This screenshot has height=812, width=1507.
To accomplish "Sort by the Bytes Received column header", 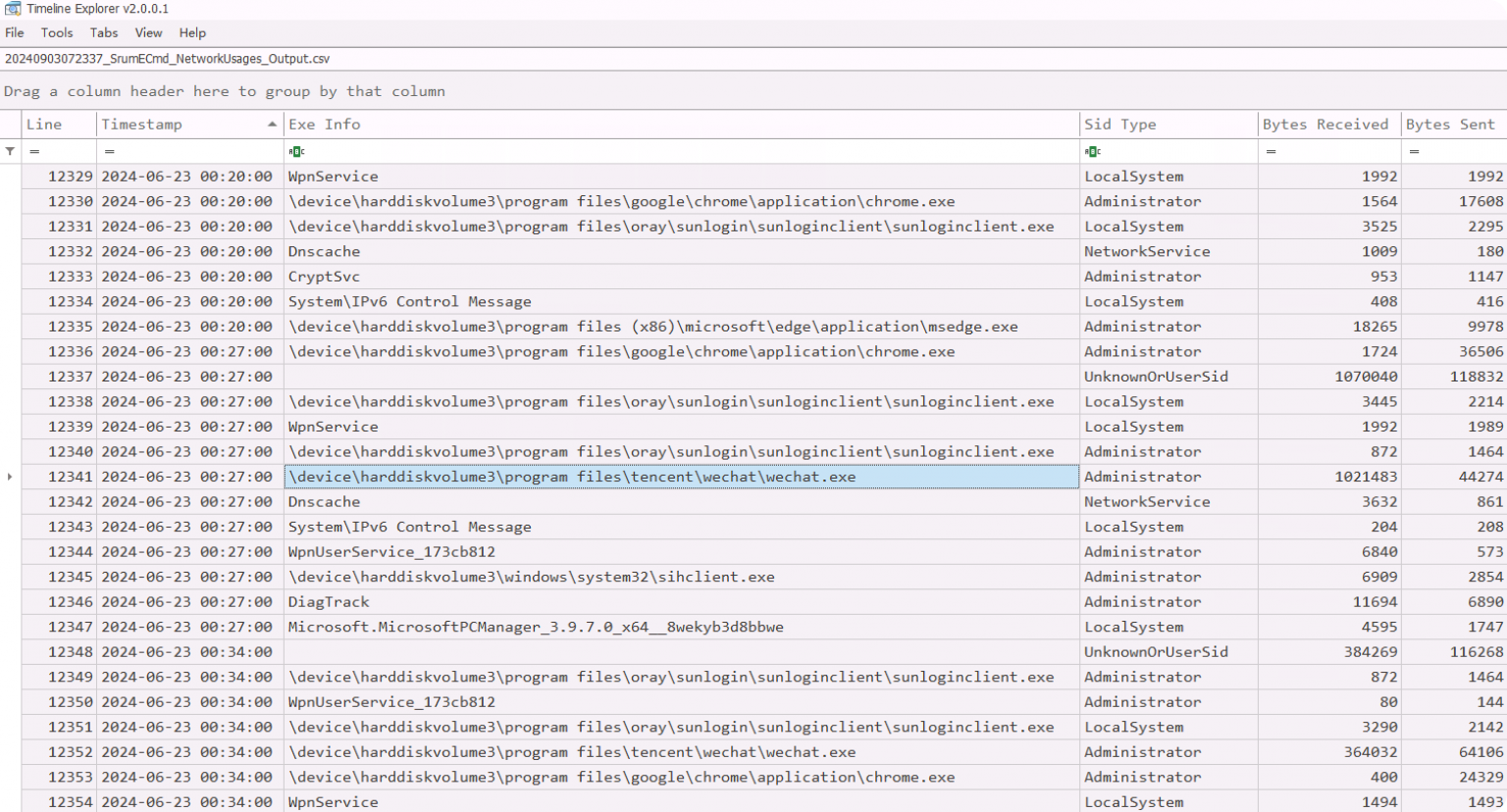I will (1325, 125).
